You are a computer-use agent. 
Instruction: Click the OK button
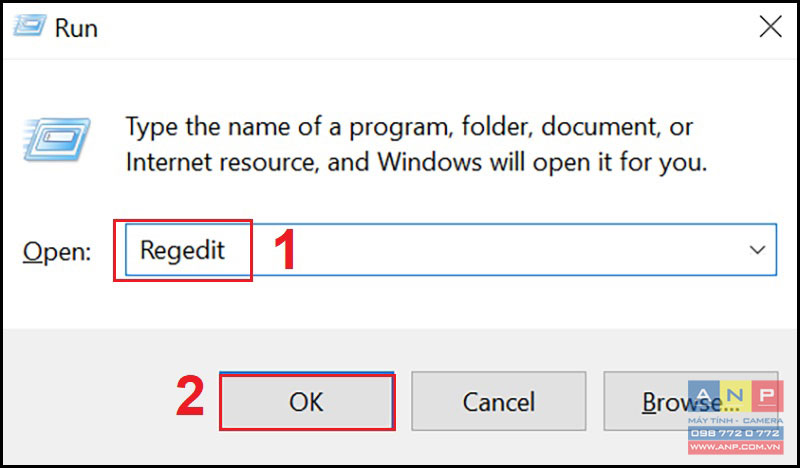pos(307,401)
